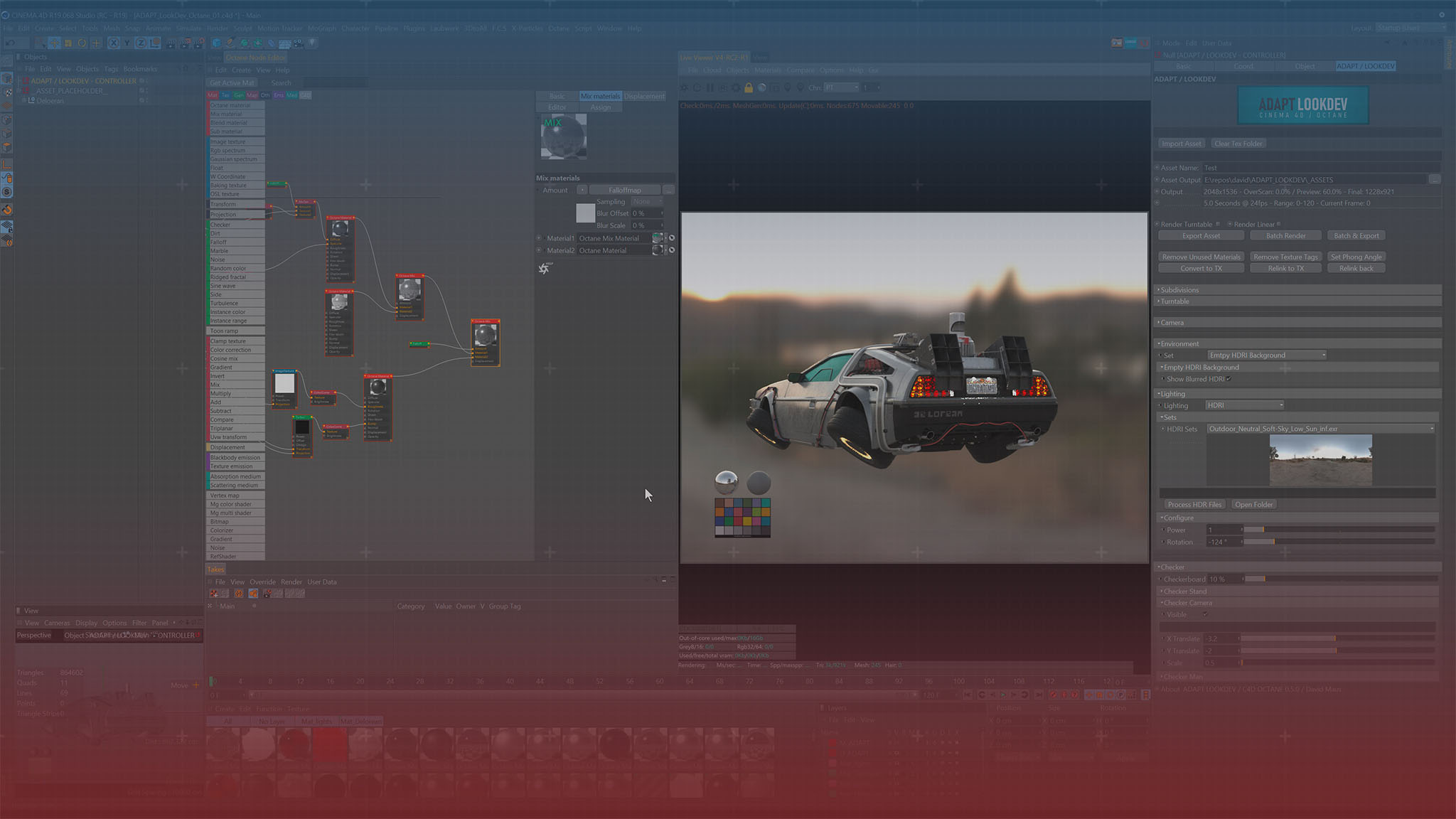Screen dimensions: 1456x819
Task: Open the HDRI Sets dropdown
Action: pos(1321,429)
